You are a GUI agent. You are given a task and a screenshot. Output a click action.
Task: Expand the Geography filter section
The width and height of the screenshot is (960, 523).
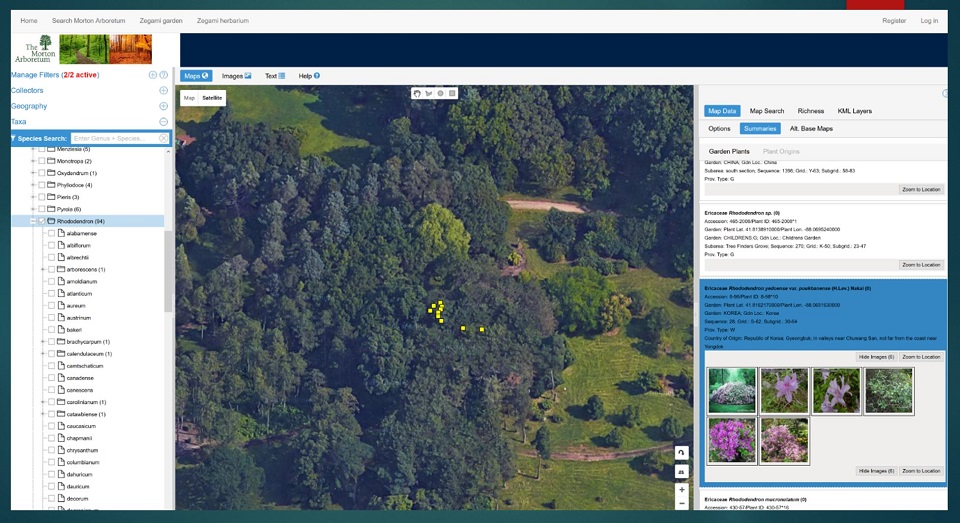pyautogui.click(x=163, y=106)
